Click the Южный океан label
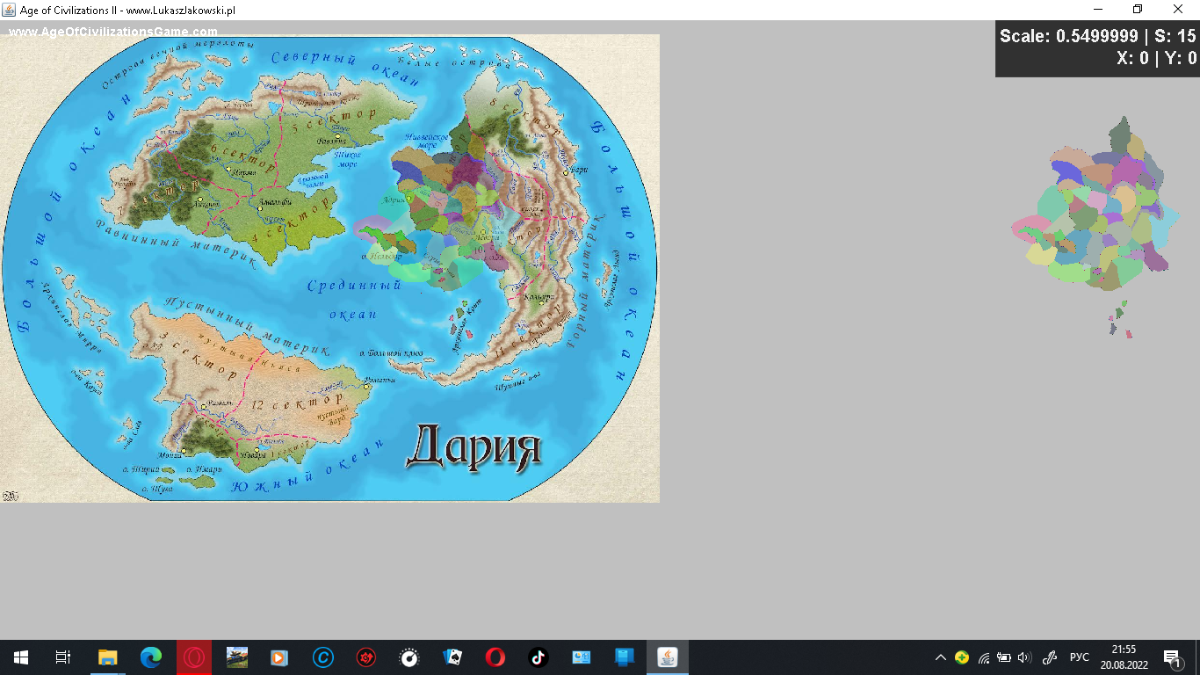The height and width of the screenshot is (675, 1200). click(308, 468)
